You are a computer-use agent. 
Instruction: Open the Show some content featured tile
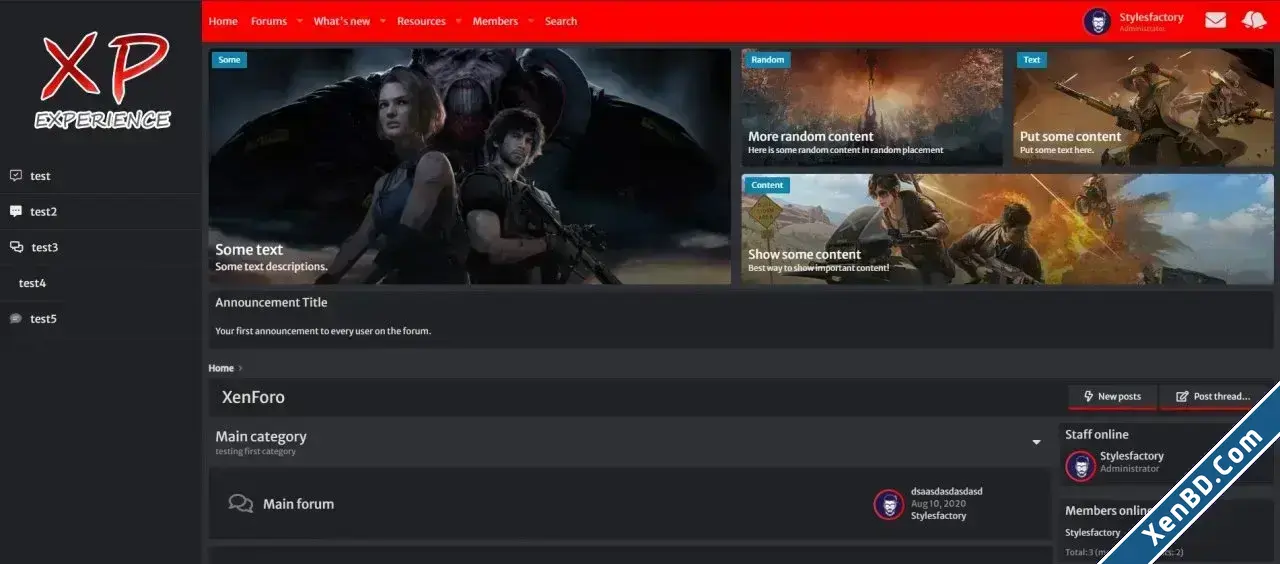coord(1008,229)
